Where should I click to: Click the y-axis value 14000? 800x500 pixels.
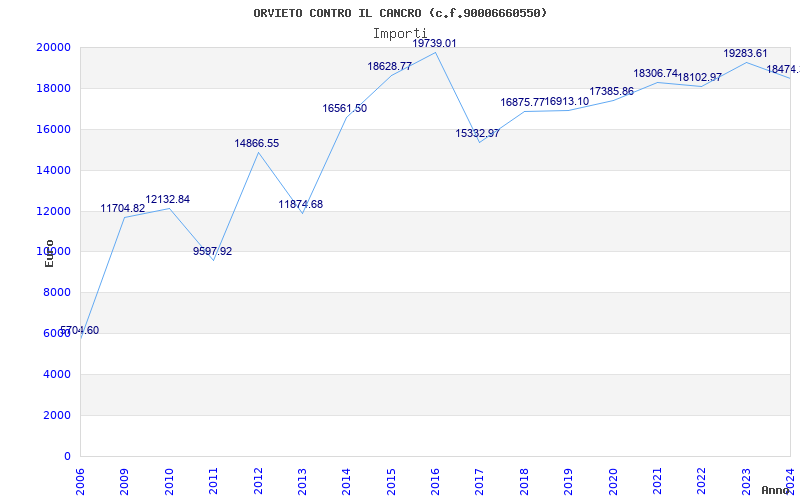coord(53,170)
